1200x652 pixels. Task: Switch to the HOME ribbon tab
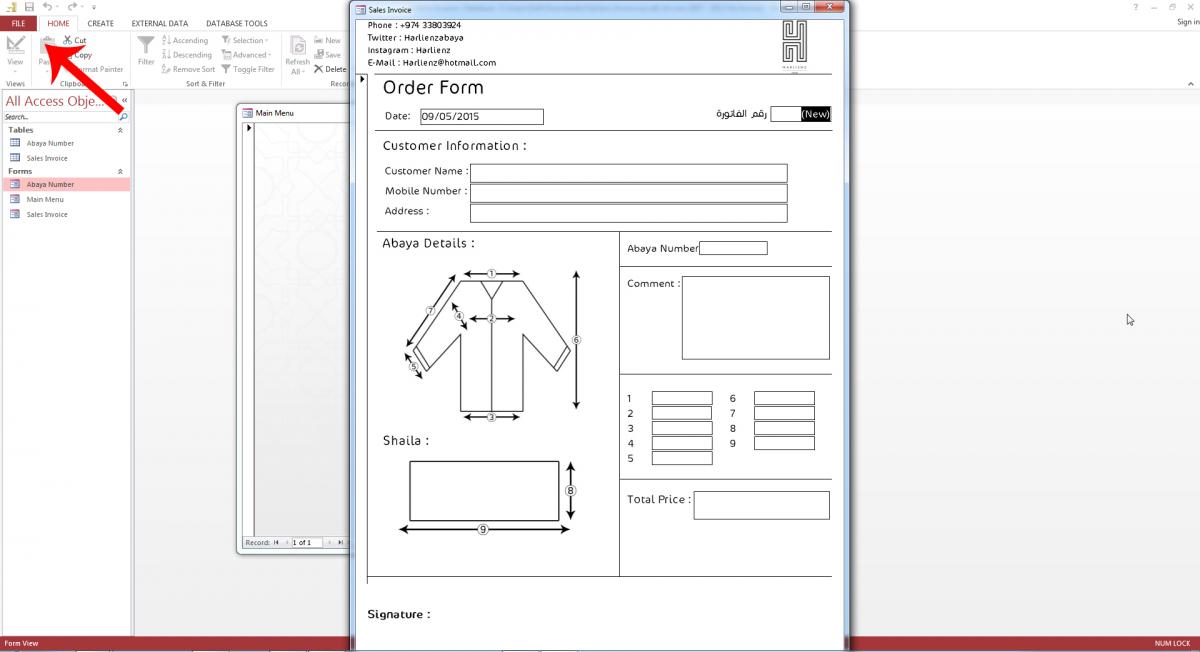(x=58, y=23)
